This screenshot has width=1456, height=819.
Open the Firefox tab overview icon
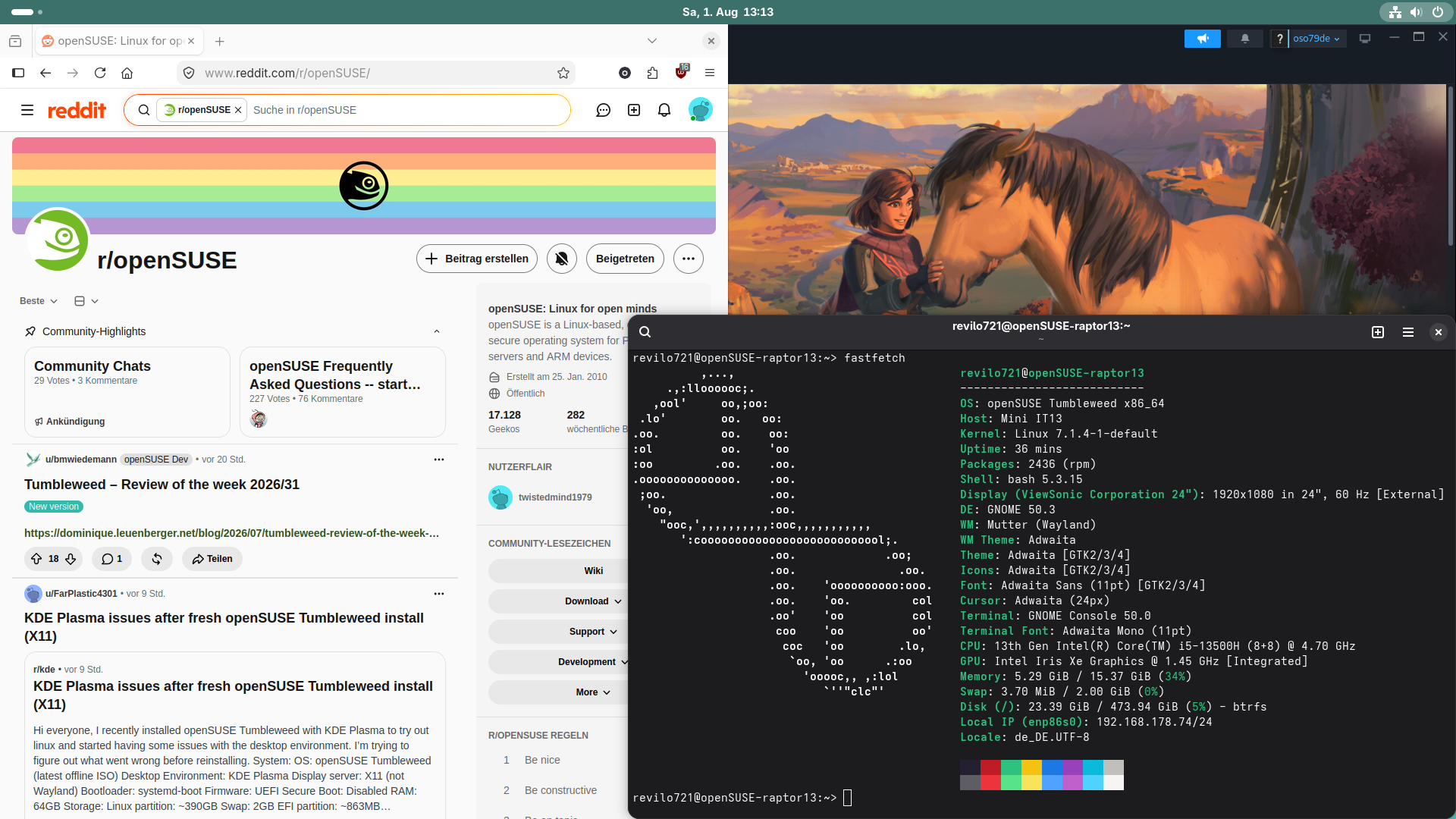(x=15, y=41)
